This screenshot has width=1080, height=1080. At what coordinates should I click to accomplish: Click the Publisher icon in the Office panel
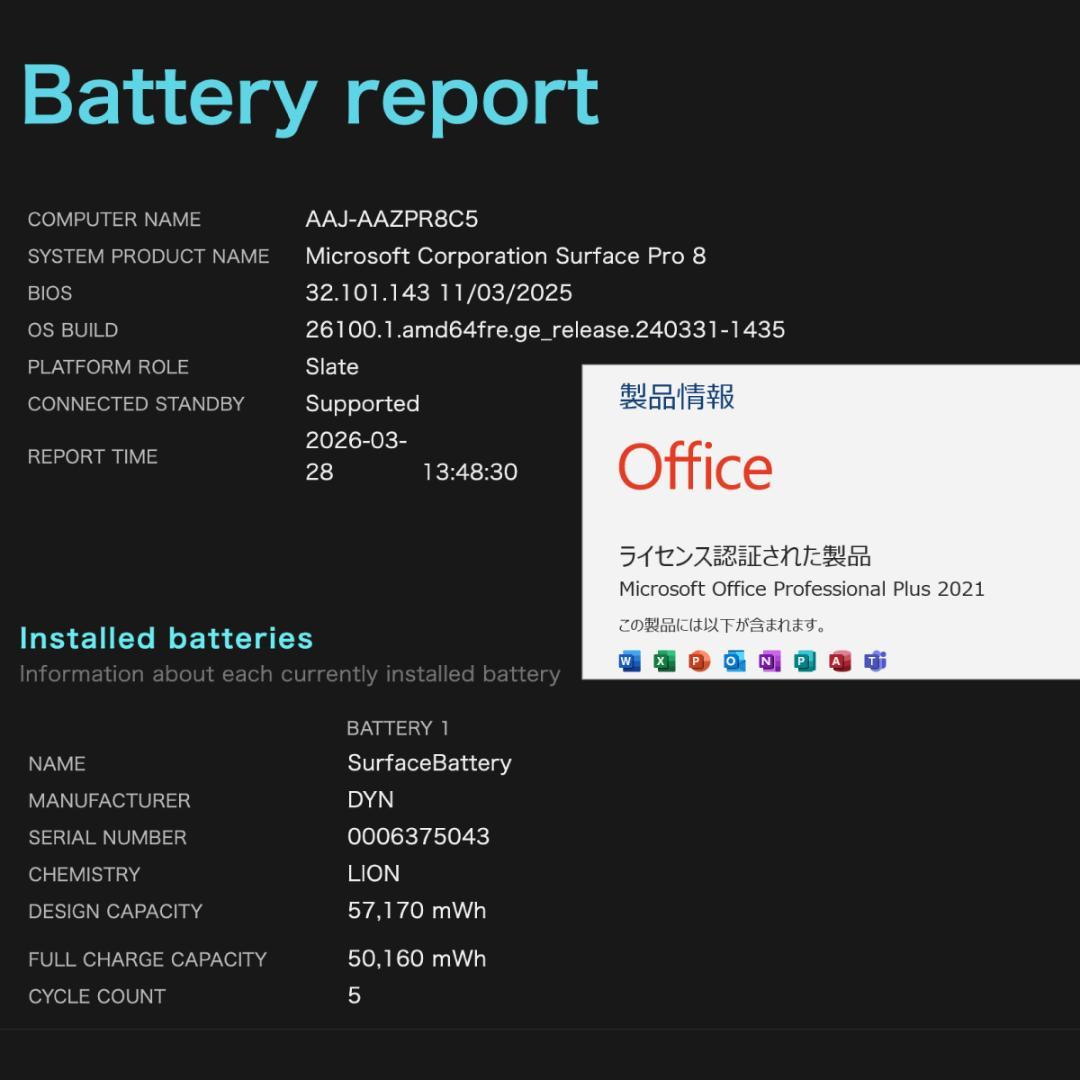[x=804, y=661]
